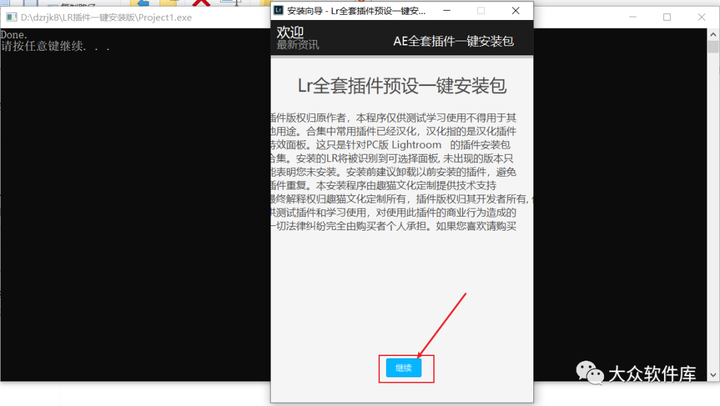Click 最新资讯 text under 欢迎
The width and height of the screenshot is (720, 406).
coord(298,45)
